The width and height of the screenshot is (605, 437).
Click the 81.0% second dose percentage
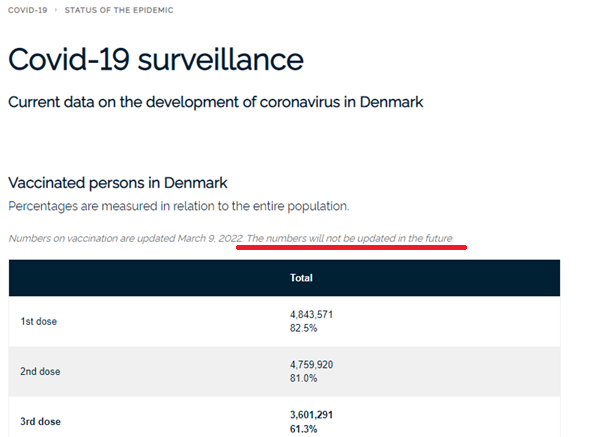[303, 378]
